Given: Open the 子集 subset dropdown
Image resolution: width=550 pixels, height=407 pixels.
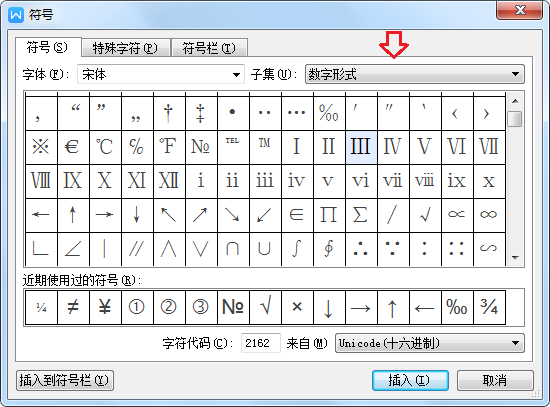Looking at the screenshot, I should [415, 74].
